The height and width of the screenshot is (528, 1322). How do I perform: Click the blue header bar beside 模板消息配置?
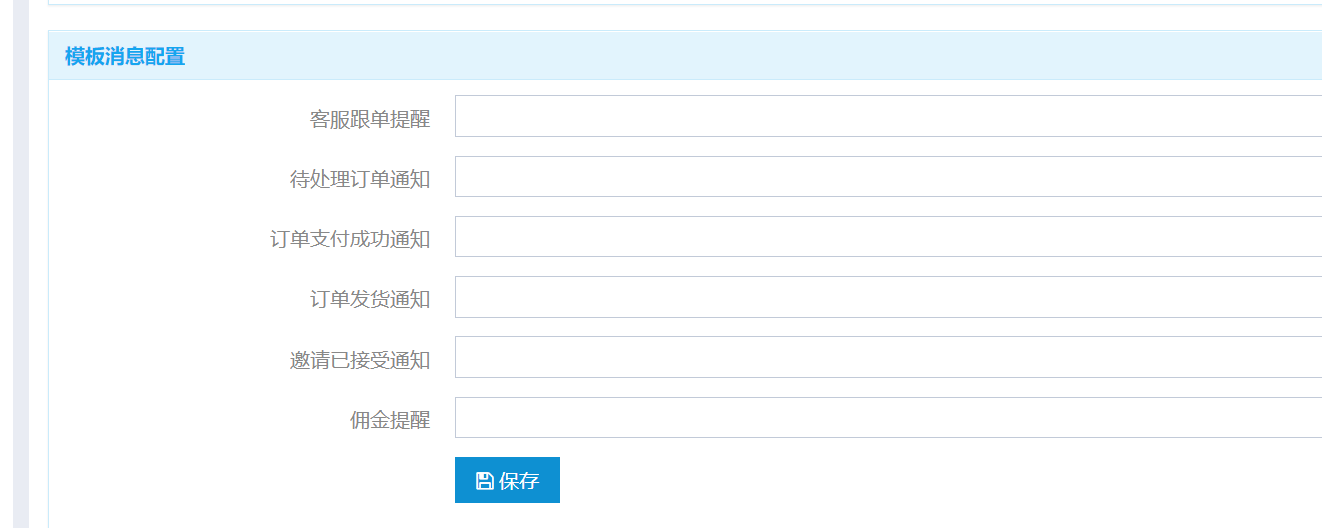pyautogui.click(x=750, y=55)
